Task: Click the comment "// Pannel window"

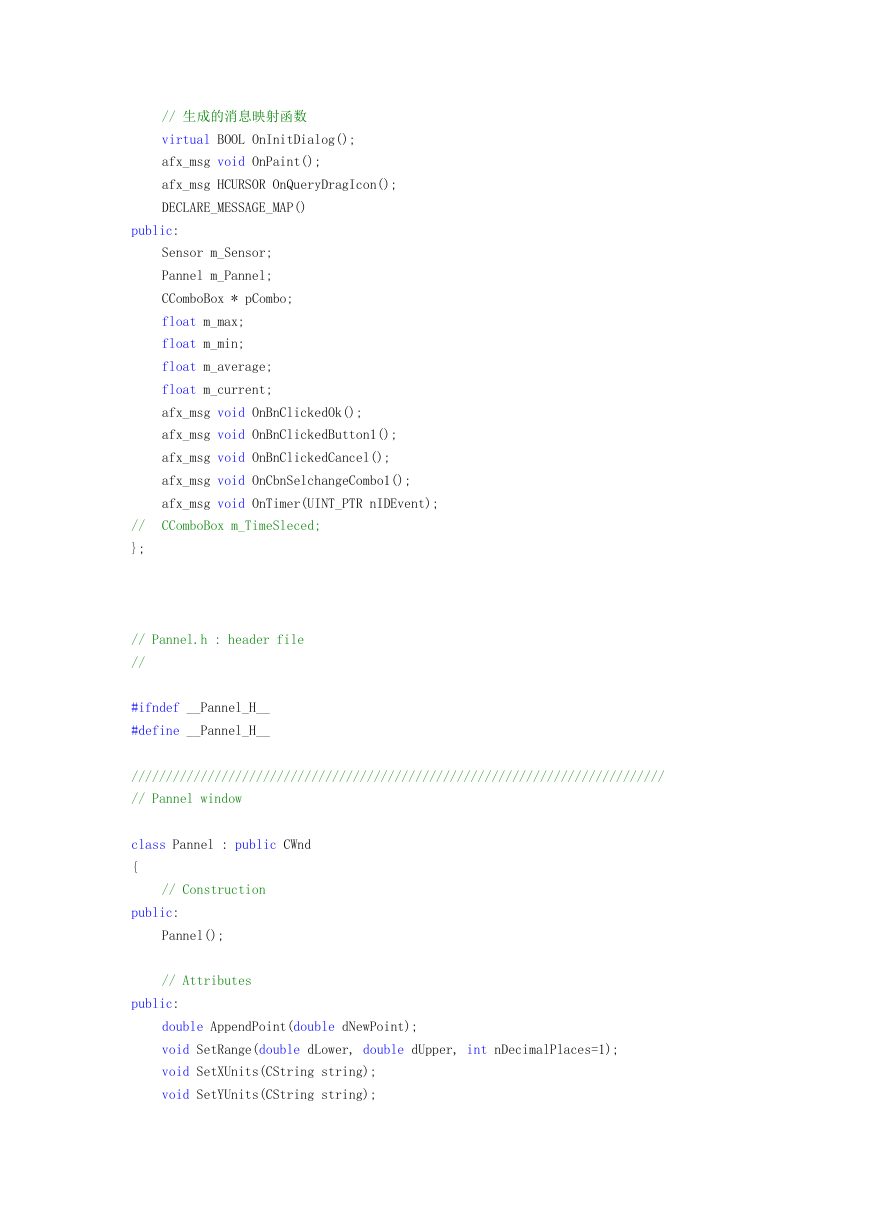Action: (186, 799)
